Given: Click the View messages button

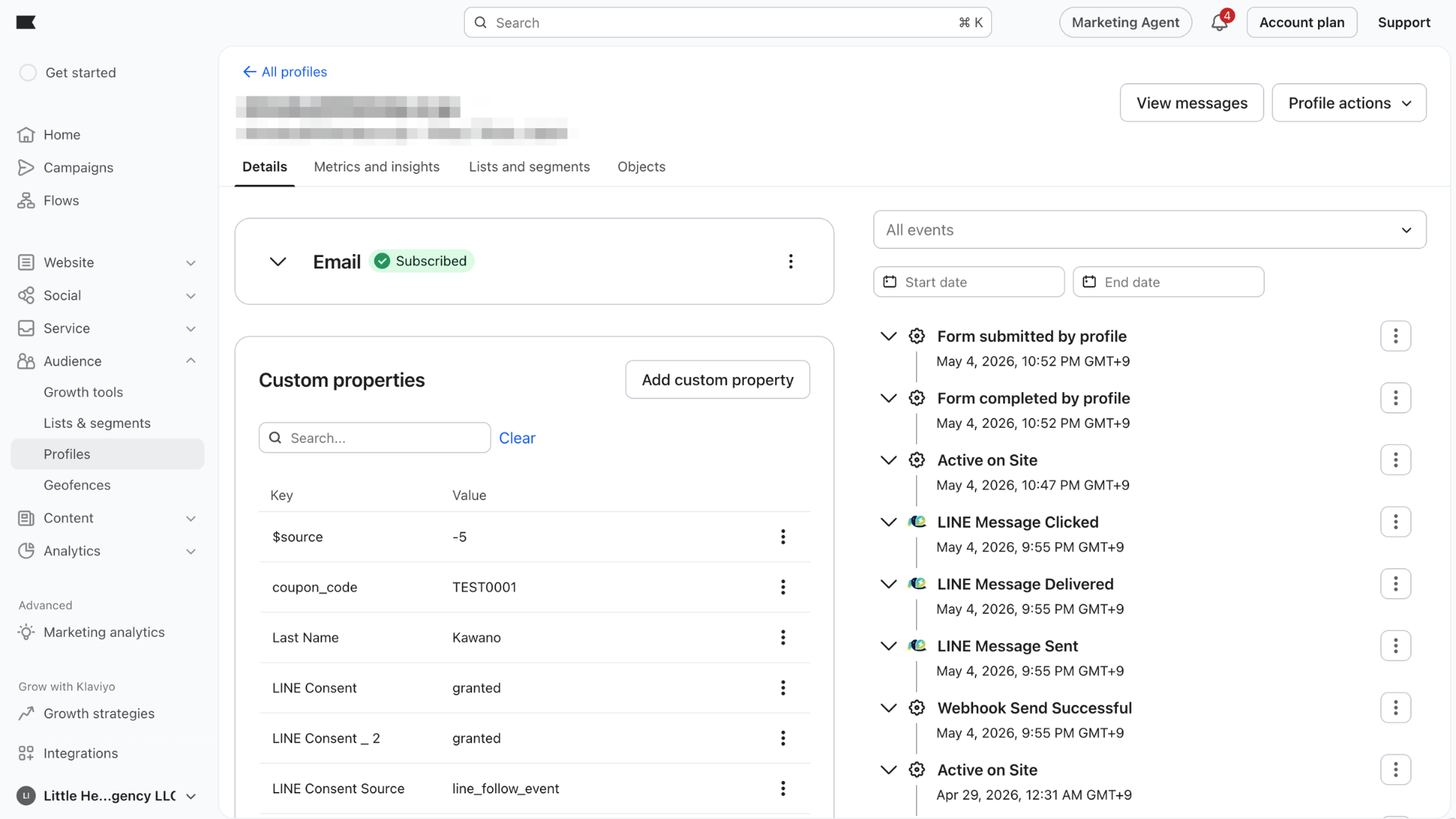Looking at the screenshot, I should 1191,102.
